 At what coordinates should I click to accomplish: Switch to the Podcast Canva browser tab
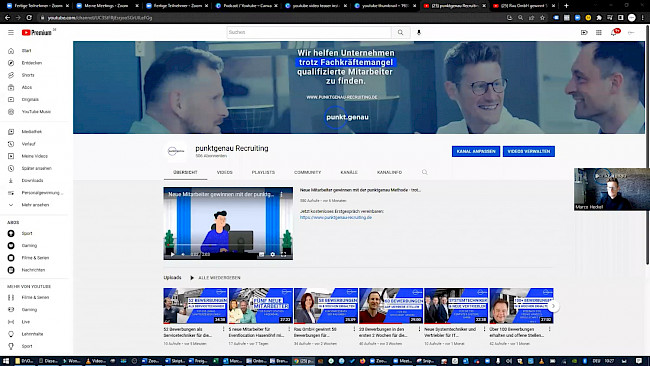pyautogui.click(x=247, y=6)
